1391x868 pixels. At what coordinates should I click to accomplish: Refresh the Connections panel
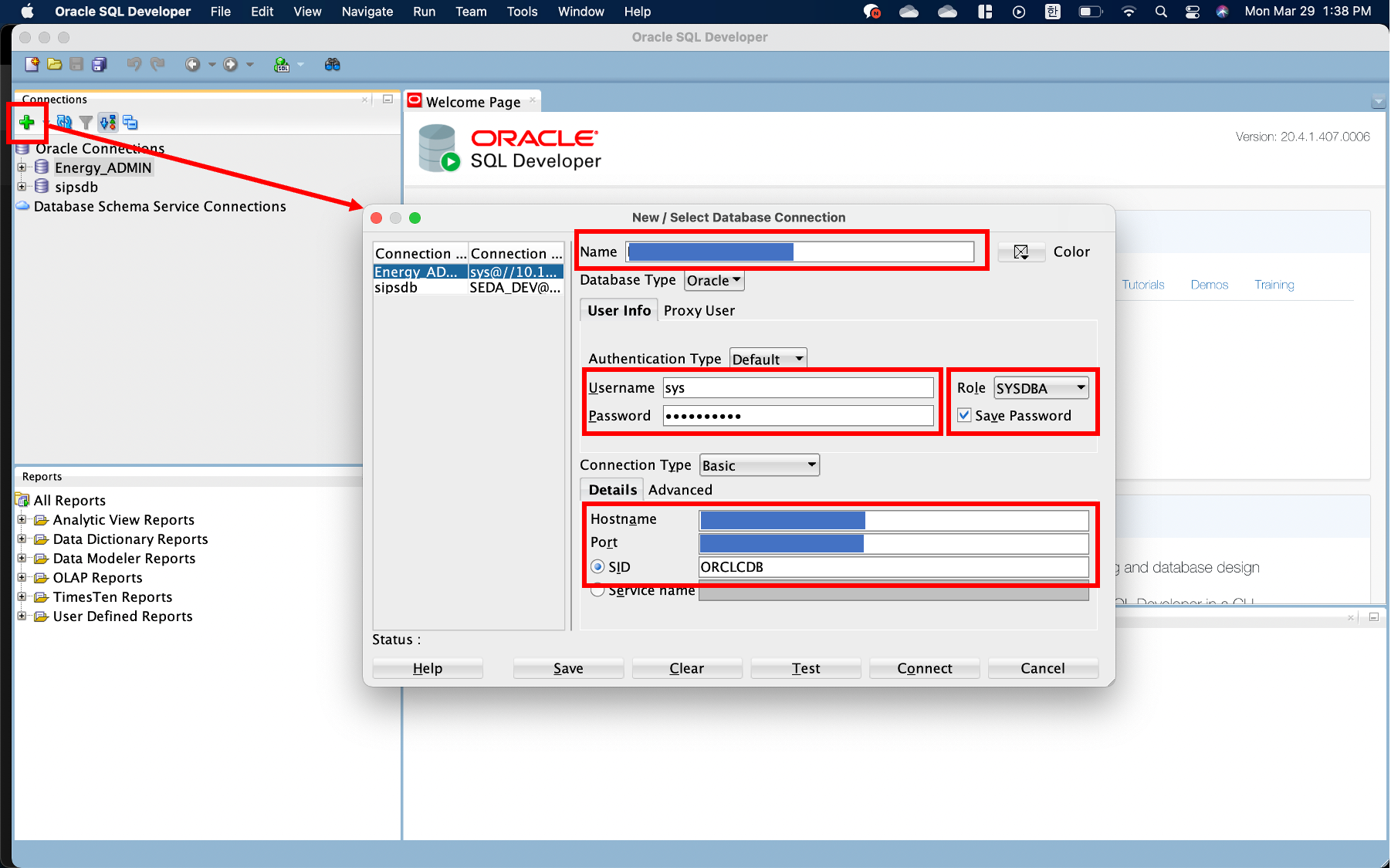64,122
